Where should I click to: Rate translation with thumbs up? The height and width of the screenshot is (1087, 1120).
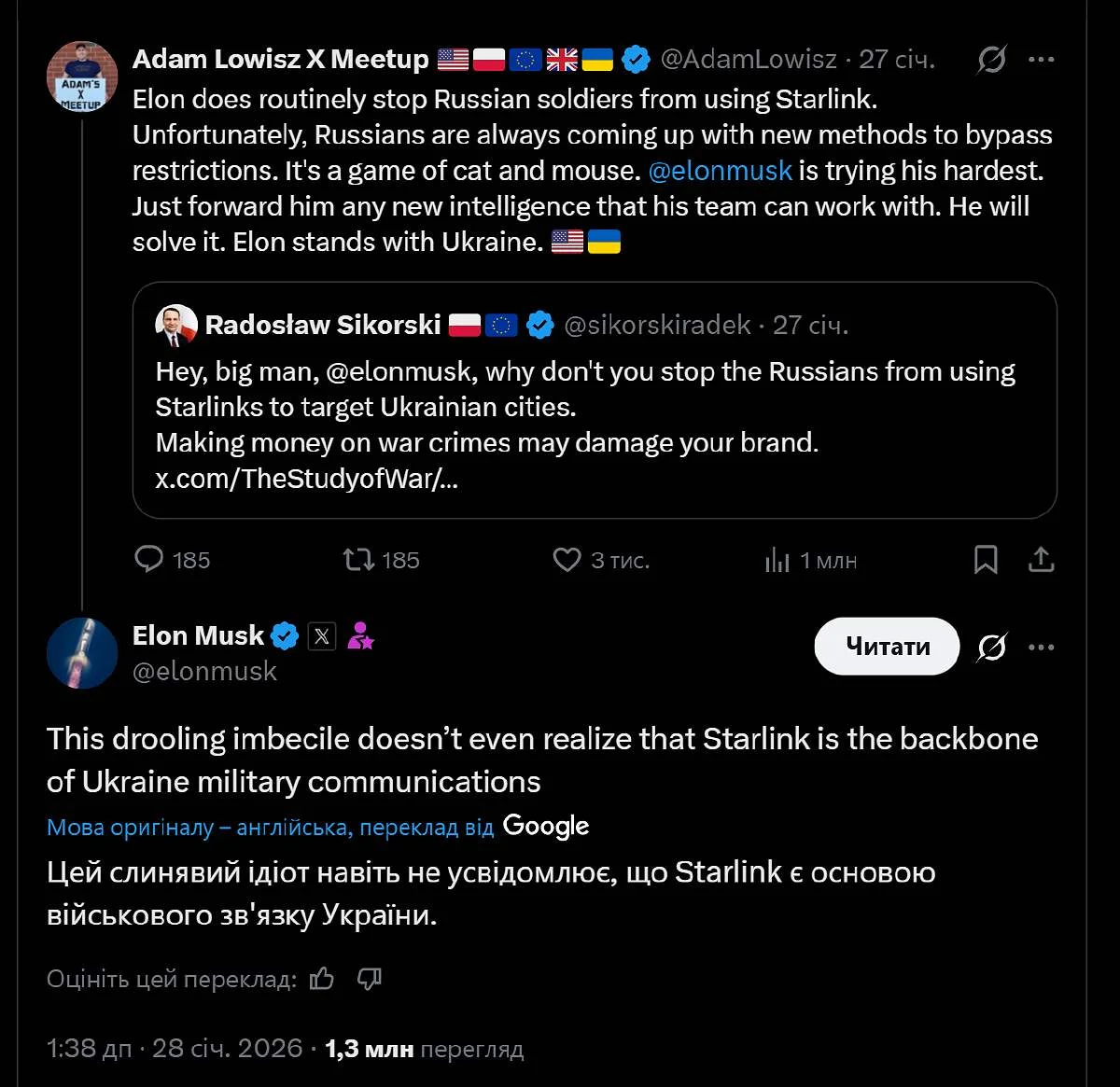click(x=322, y=978)
